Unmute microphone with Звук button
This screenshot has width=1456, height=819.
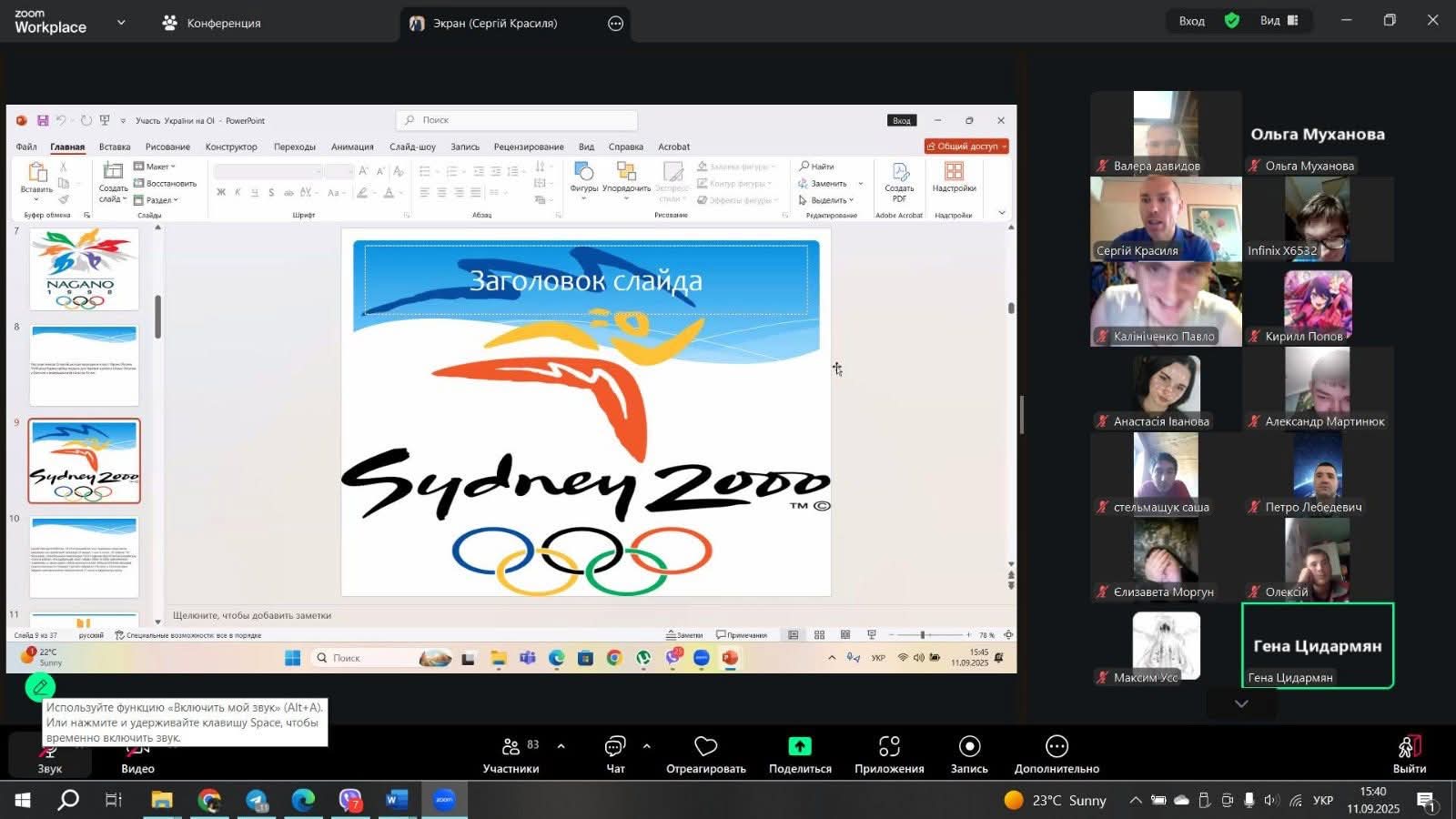click(x=49, y=755)
